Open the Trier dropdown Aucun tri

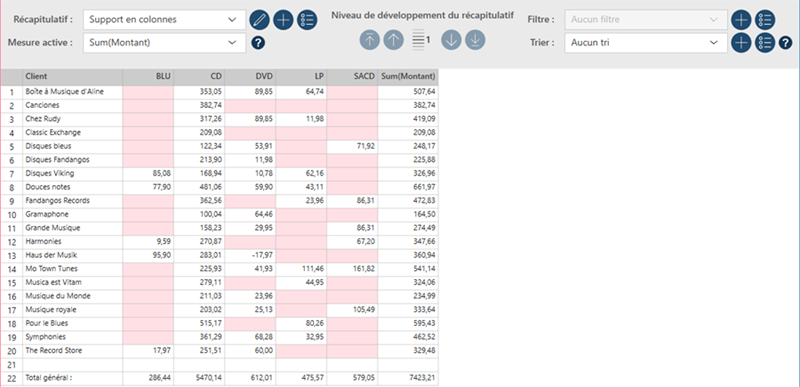point(646,43)
